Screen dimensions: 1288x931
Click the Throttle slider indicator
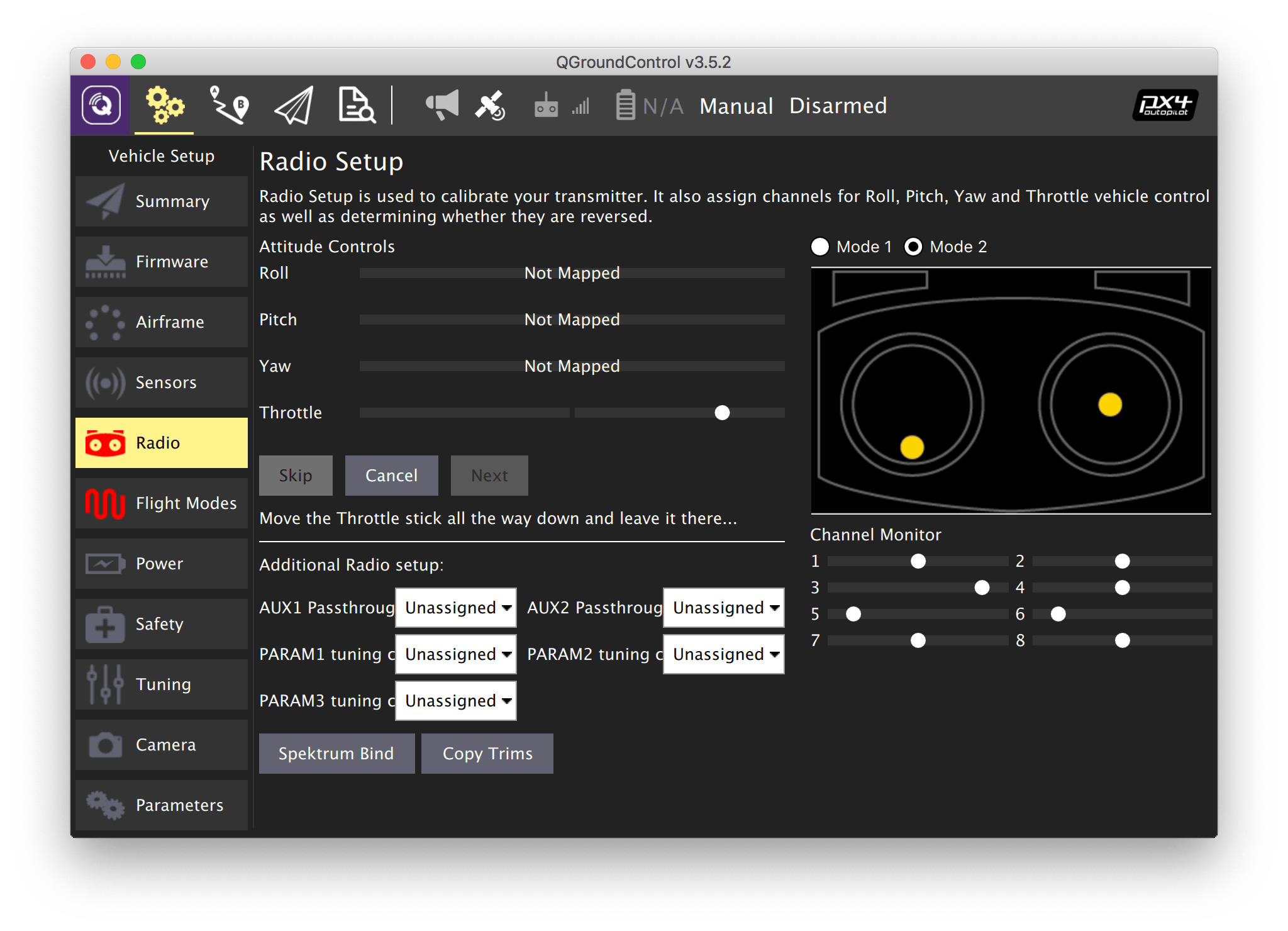[722, 413]
